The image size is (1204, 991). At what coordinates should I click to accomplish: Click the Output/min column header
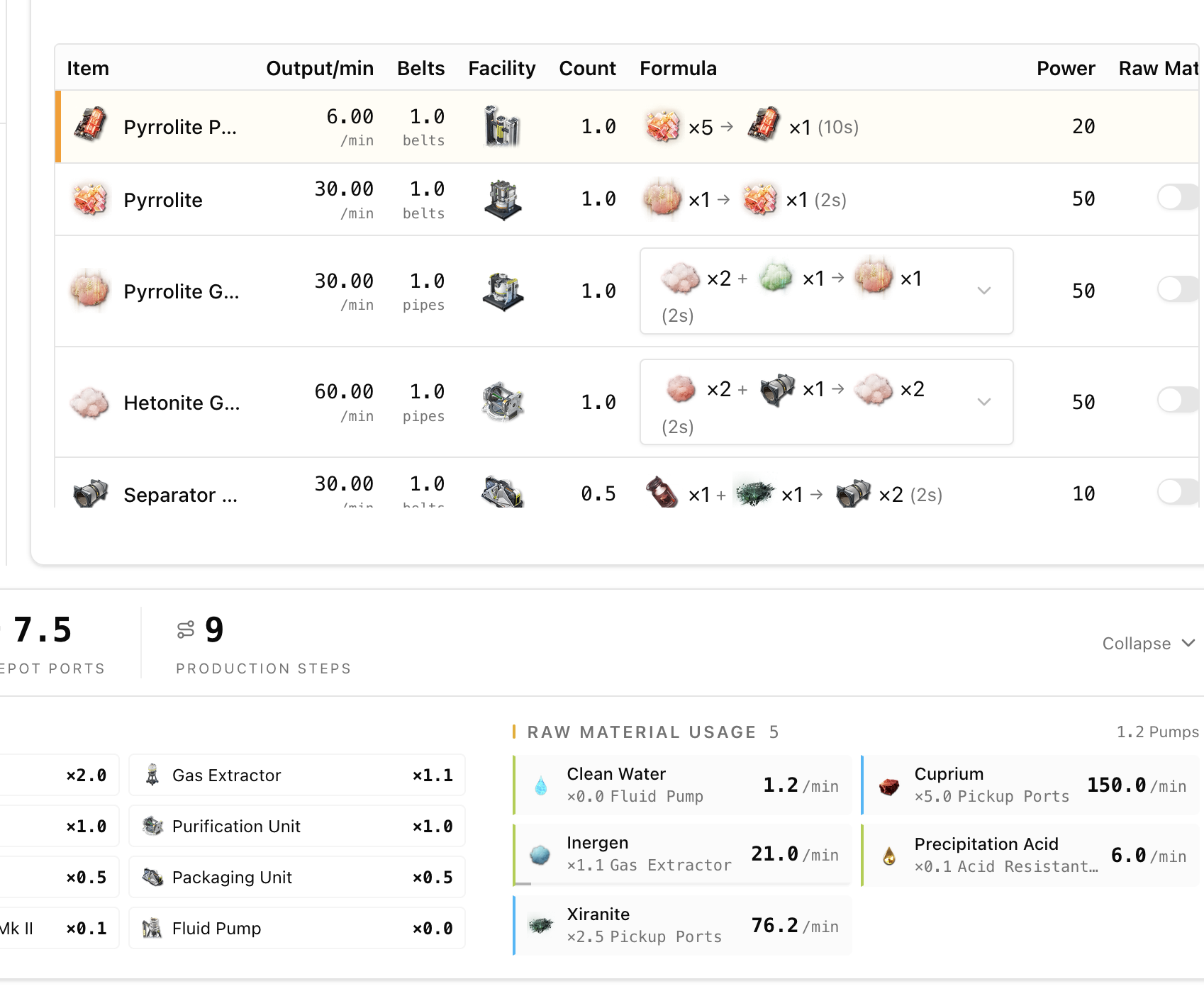point(320,68)
